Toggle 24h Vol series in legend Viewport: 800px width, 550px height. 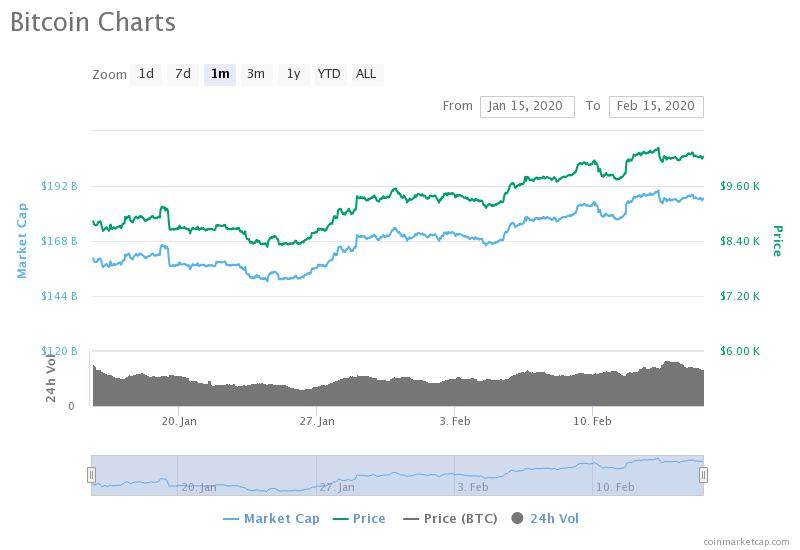[x=545, y=519]
